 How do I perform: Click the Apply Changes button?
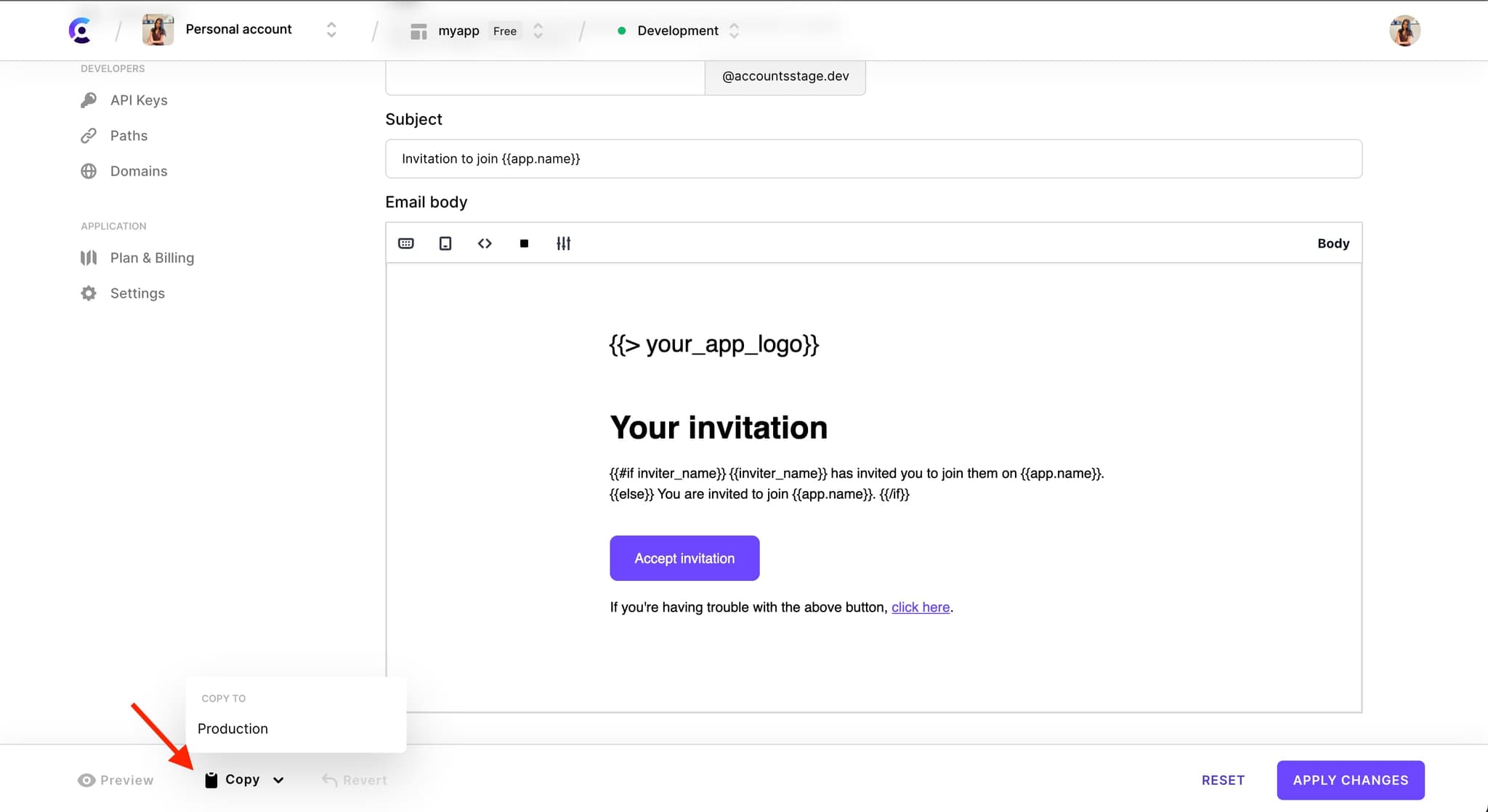pos(1351,780)
